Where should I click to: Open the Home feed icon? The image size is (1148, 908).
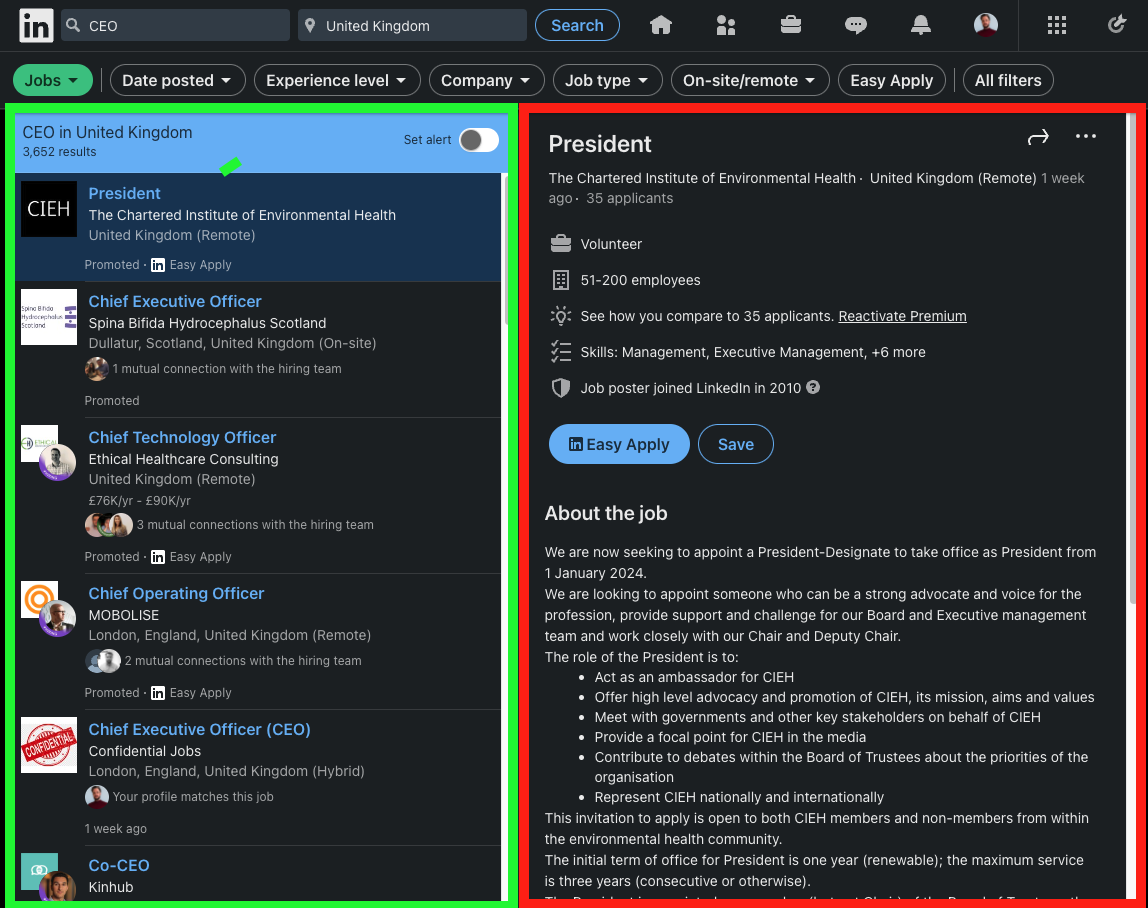point(660,24)
